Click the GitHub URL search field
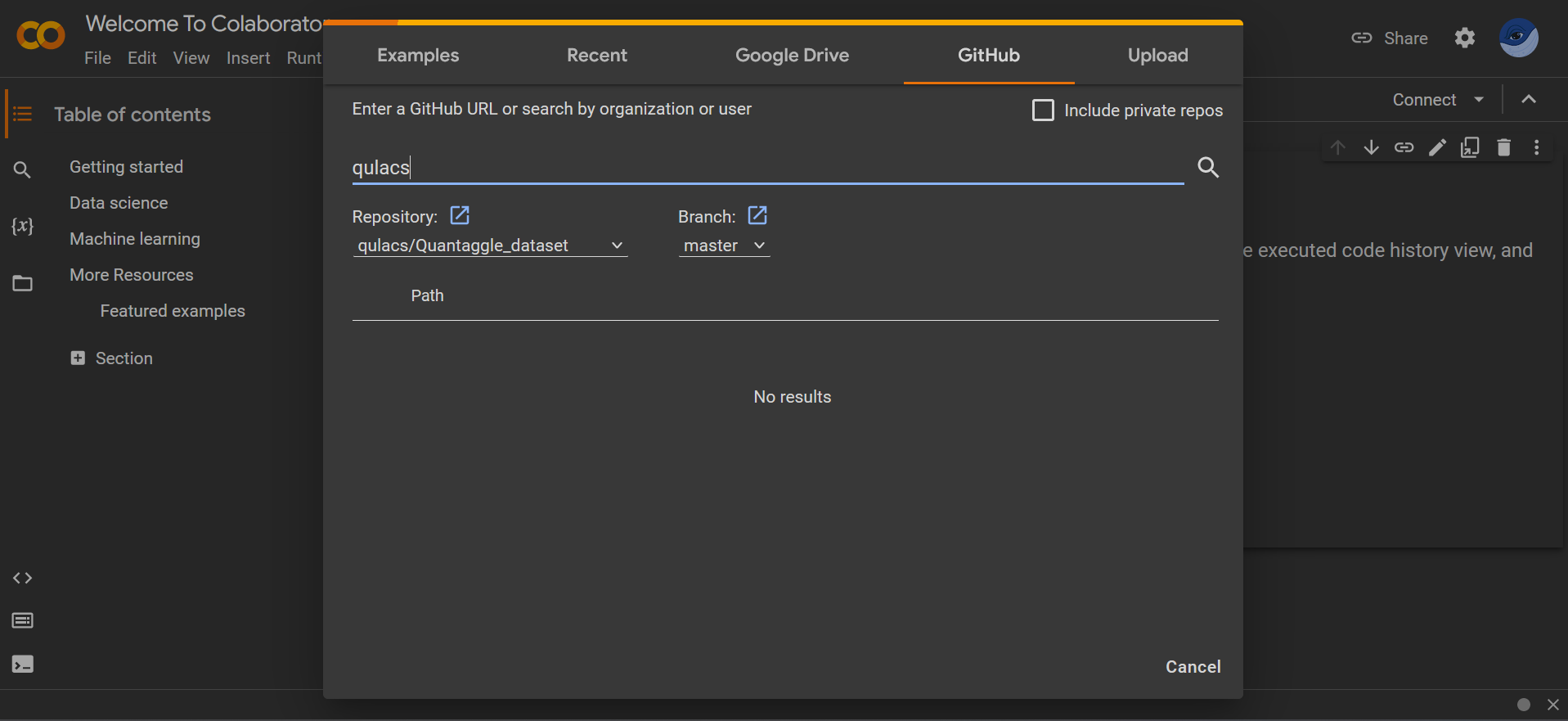Viewport: 1568px width, 721px height. [768, 167]
